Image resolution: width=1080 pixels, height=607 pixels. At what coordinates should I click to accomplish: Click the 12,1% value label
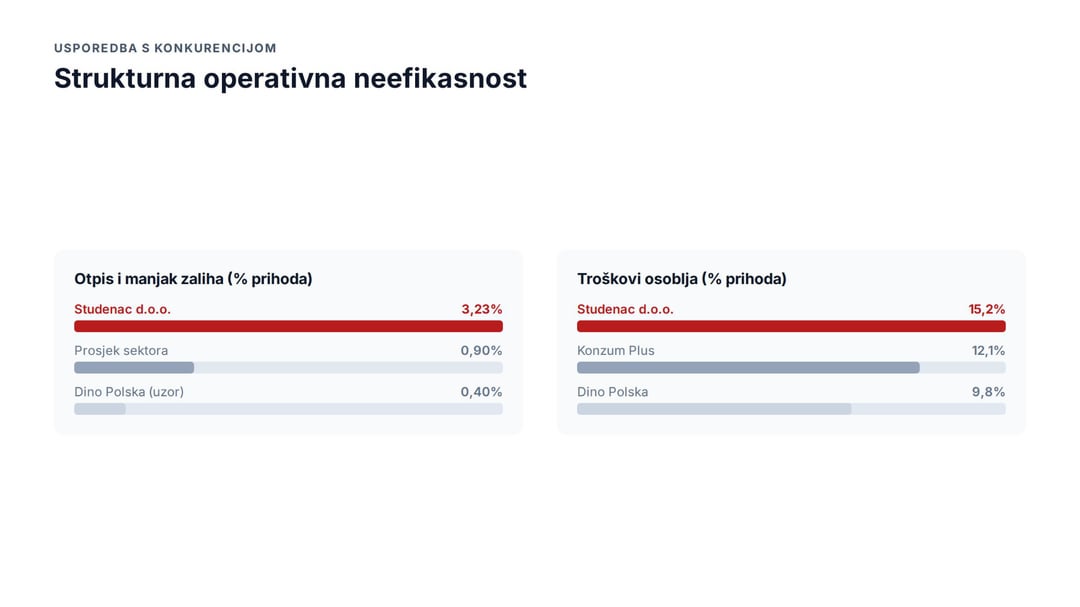coord(988,351)
